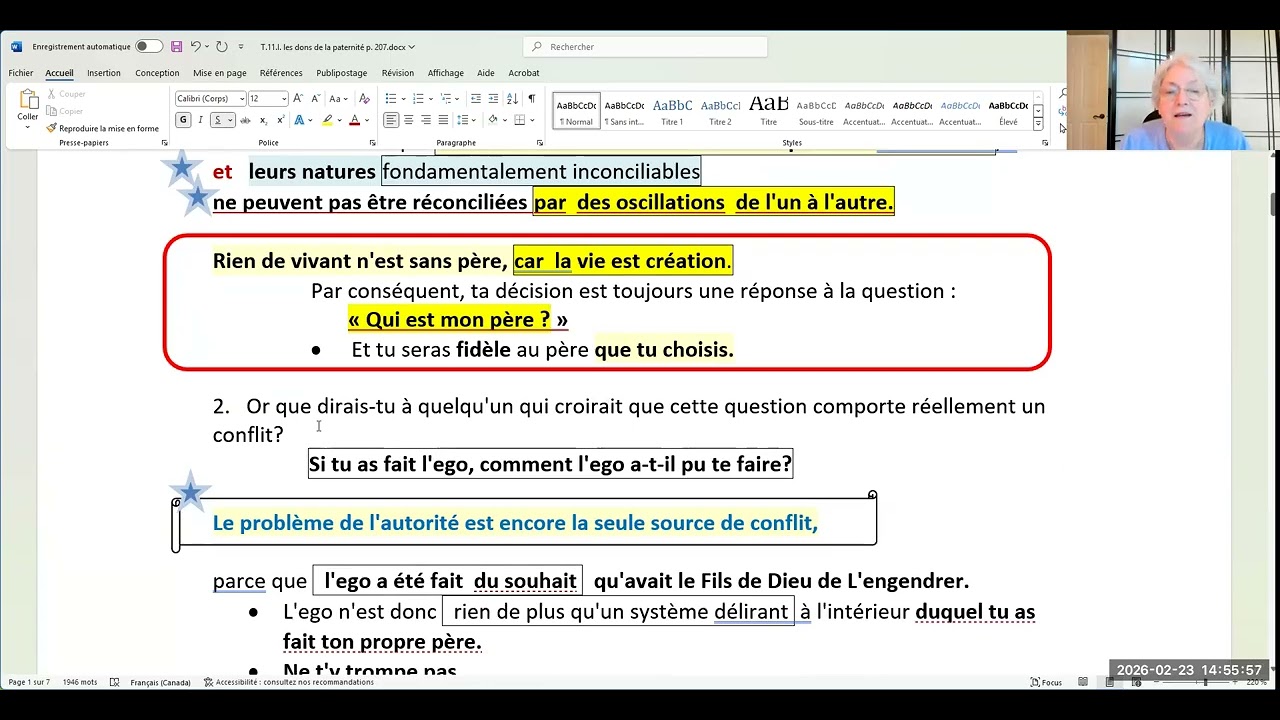Click Reproduire la mise en forme
Screen dimensions: 1280x720
102,128
